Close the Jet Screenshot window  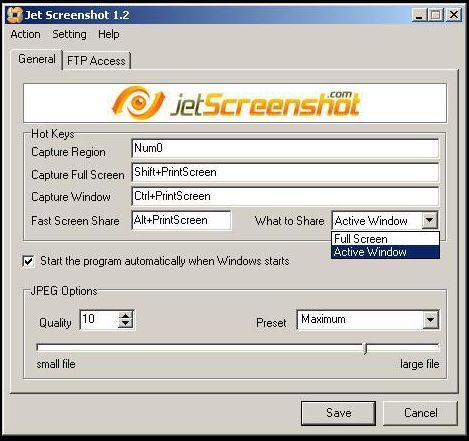[454, 15]
